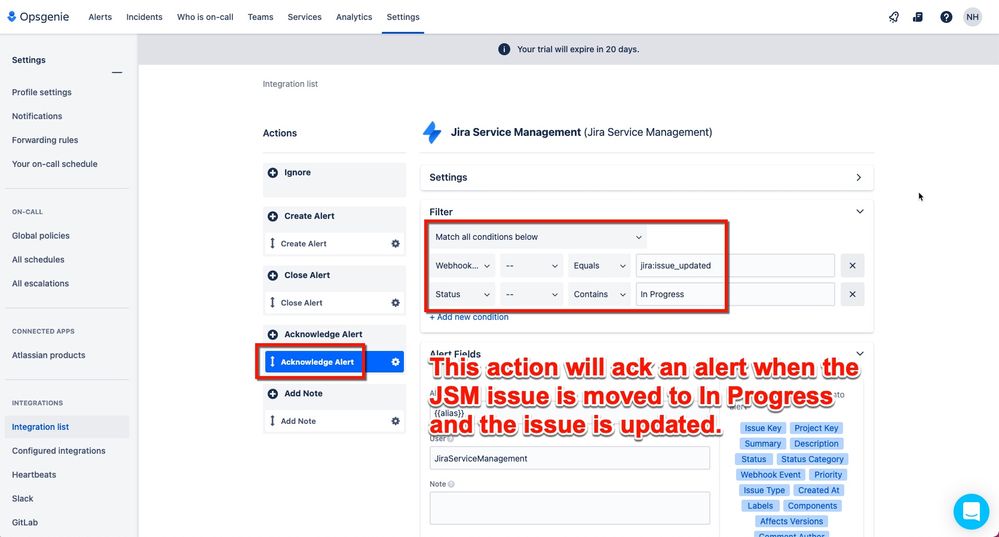Viewport: 999px width, 537px height.
Task: Open the documentation book icon
Action: (x=917, y=17)
